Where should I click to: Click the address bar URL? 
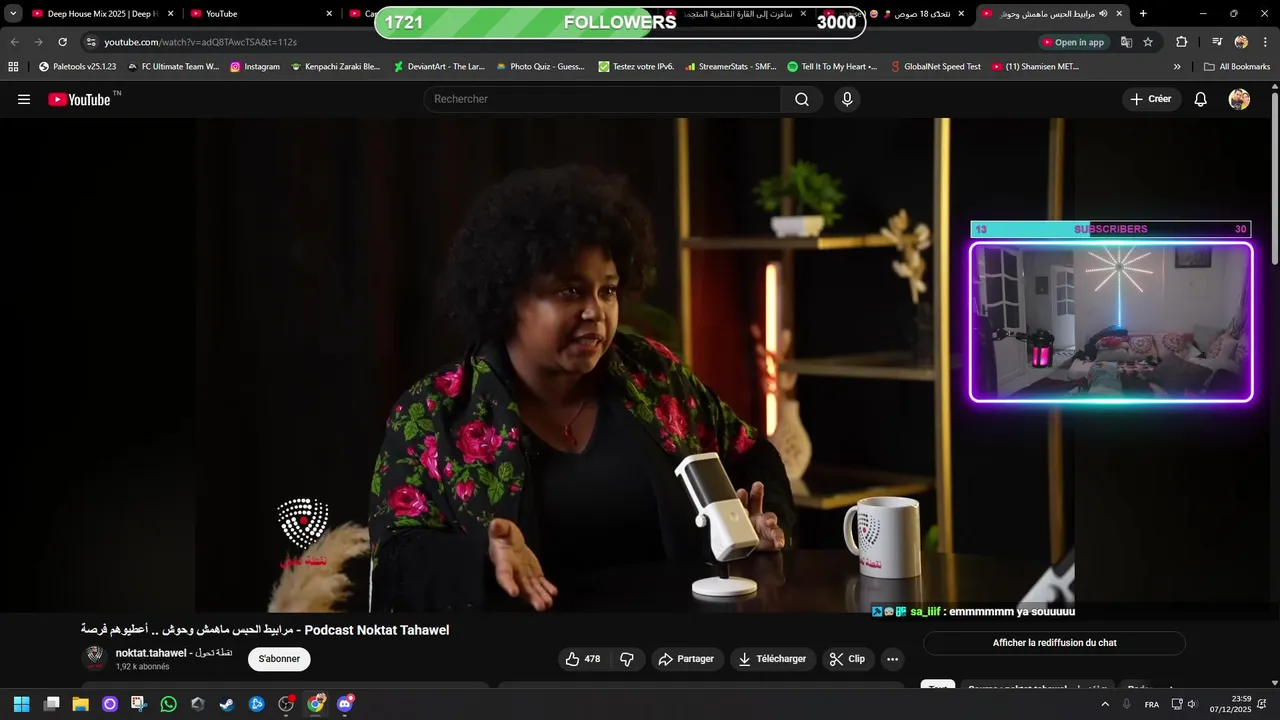(x=200, y=42)
